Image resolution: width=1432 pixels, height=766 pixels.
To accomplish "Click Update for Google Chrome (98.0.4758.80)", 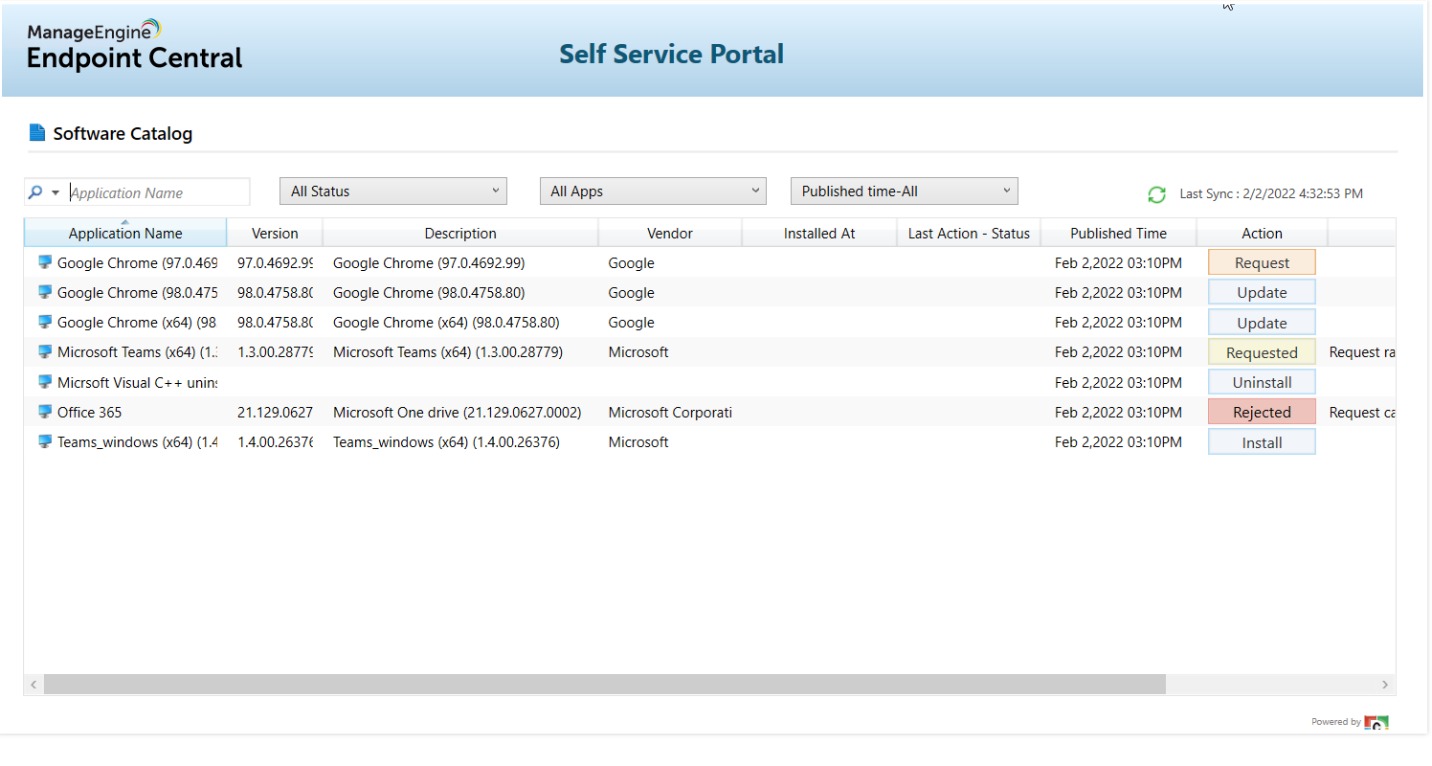I will tap(1262, 293).
